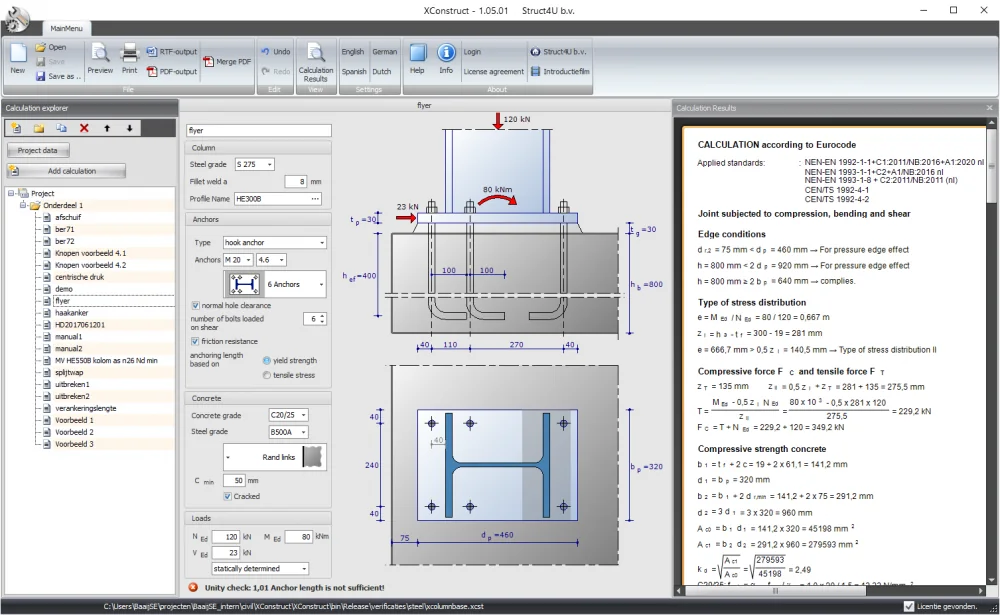This screenshot has width=1000, height=615.
Task: Close the Calculation Results panel
Action: point(990,108)
